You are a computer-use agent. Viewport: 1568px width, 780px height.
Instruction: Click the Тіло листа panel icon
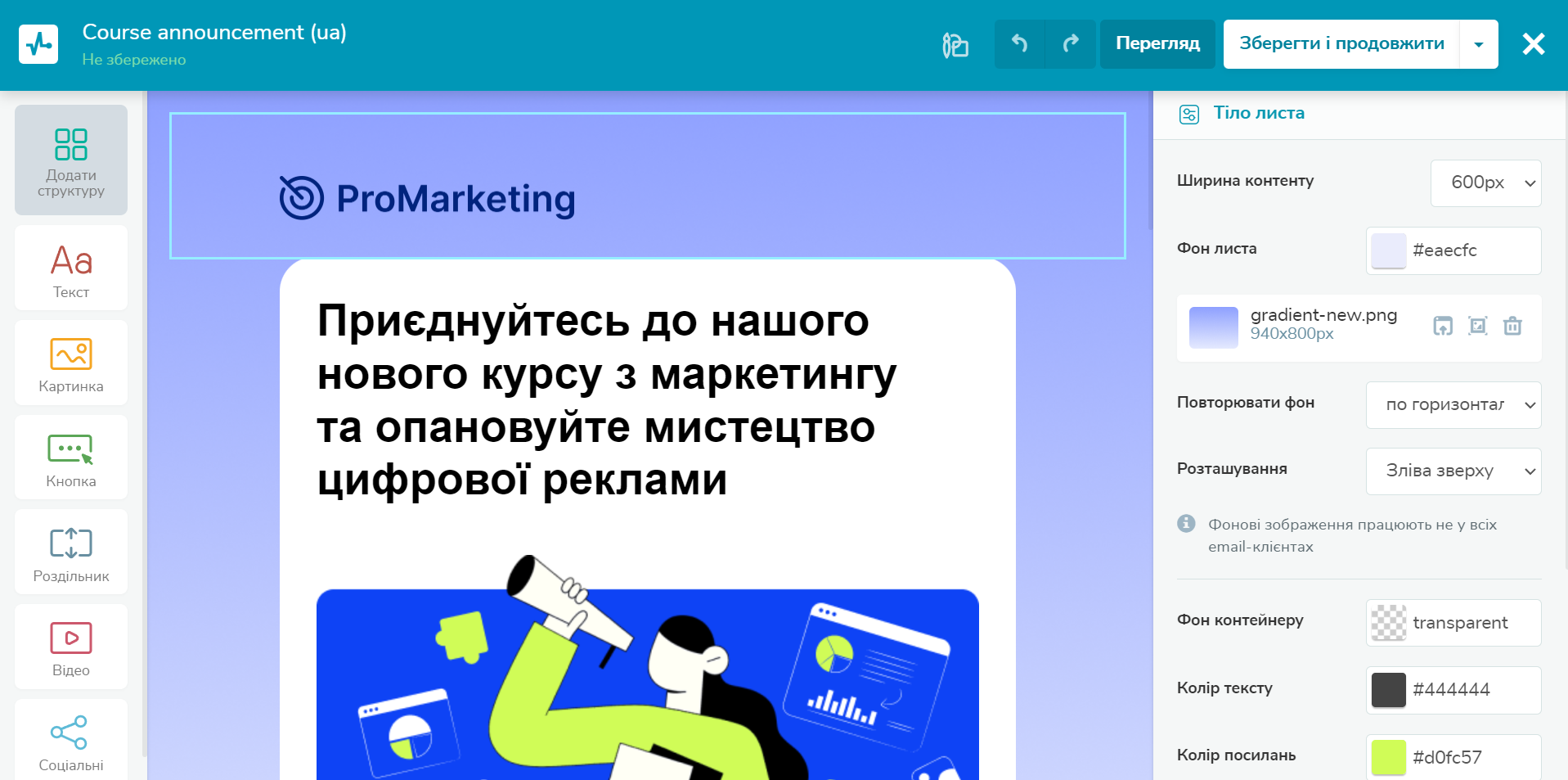coord(1189,114)
